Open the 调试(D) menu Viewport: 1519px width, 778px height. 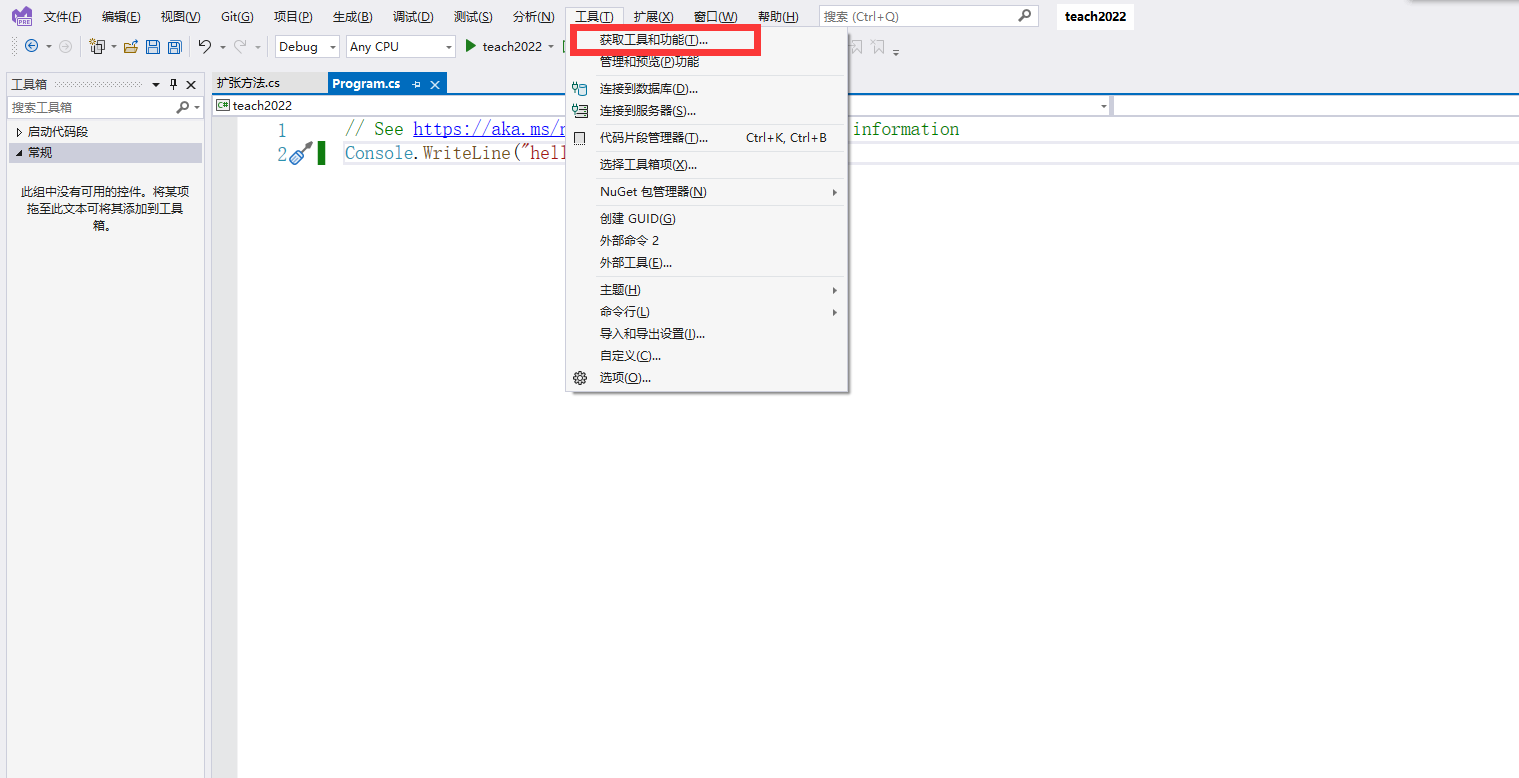[x=413, y=17]
